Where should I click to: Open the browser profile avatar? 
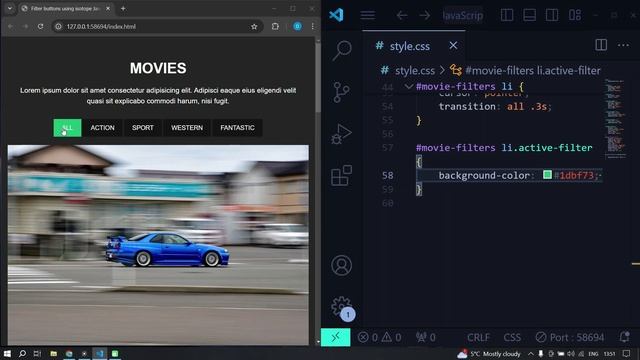297,27
